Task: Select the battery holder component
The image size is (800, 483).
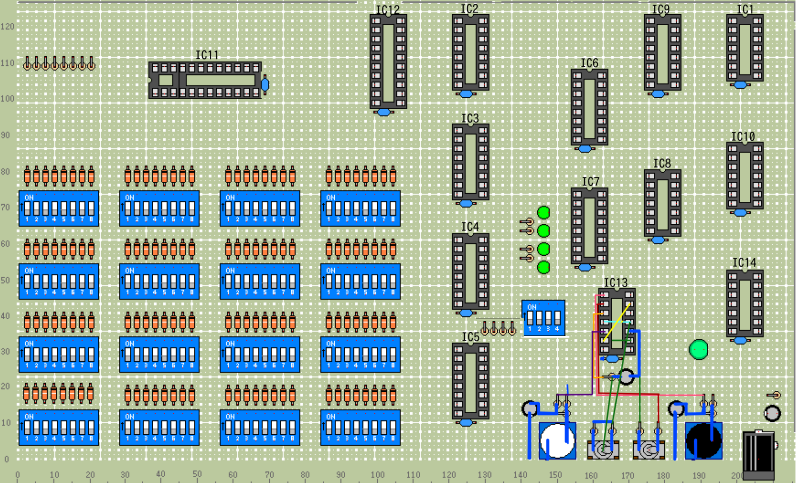Action: click(x=759, y=456)
